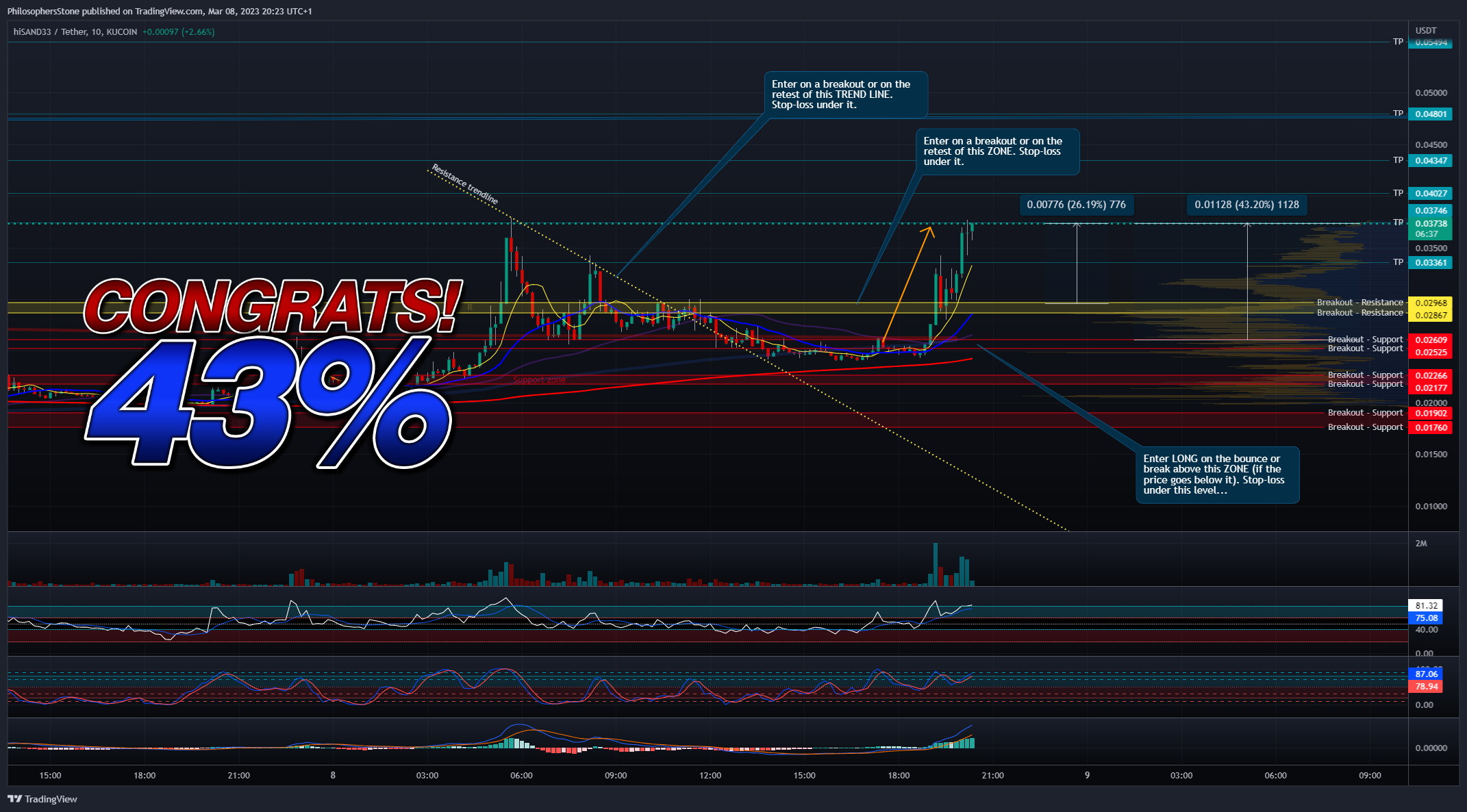
Task: Click the red 0.02609 support price label
Action: (1431, 340)
